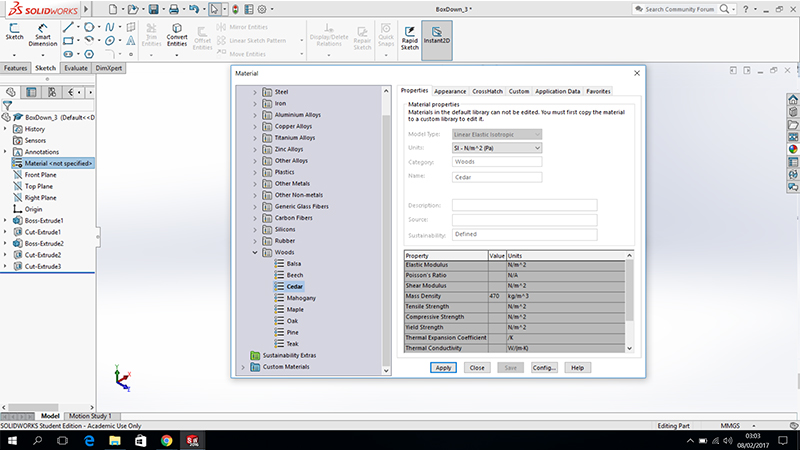Viewport: 800px width, 450px height.
Task: Click the Description input field
Action: (x=524, y=206)
